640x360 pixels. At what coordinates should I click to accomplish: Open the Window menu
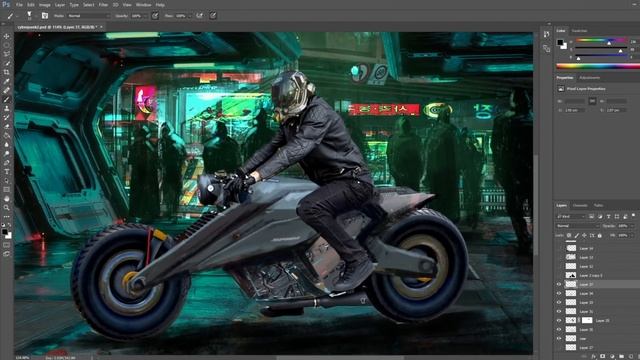(x=144, y=5)
